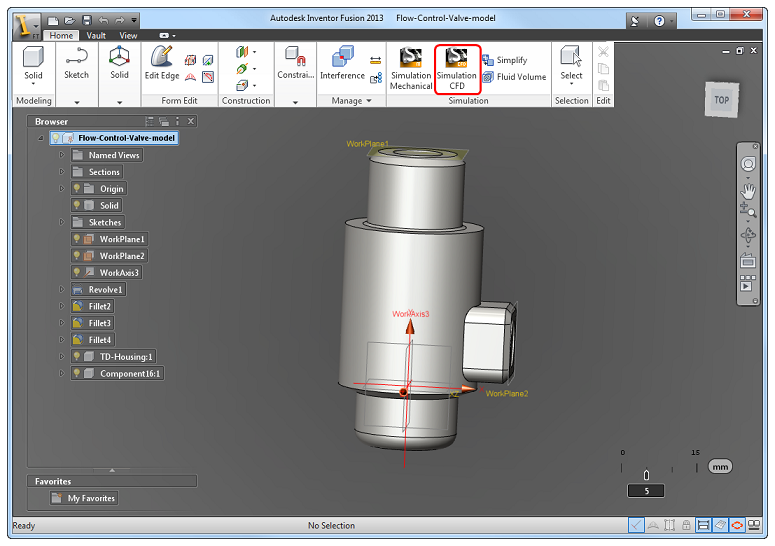Click the Measure tool in Manage panel
The height and width of the screenshot is (546, 775).
pyautogui.click(x=376, y=60)
